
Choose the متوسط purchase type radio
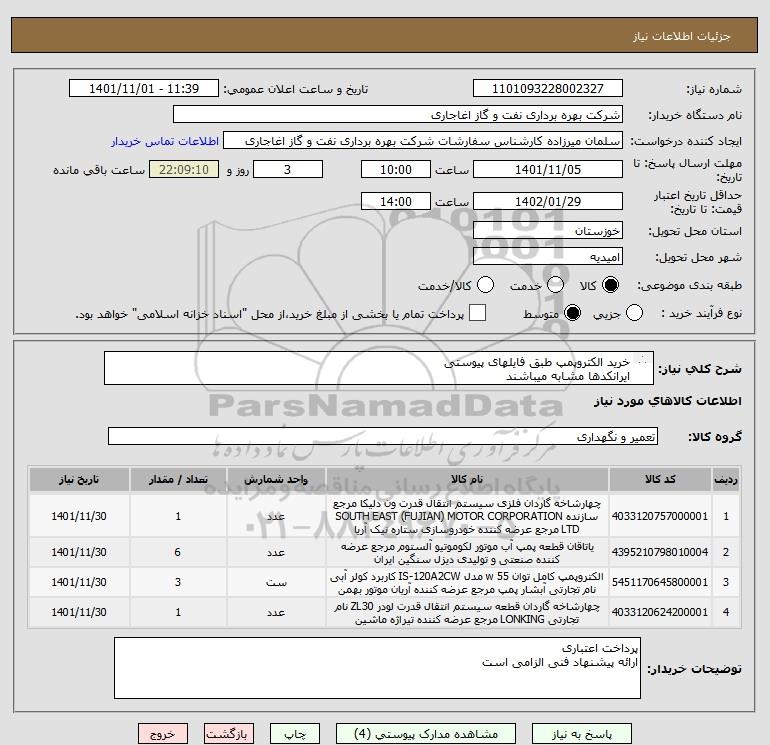[573, 313]
